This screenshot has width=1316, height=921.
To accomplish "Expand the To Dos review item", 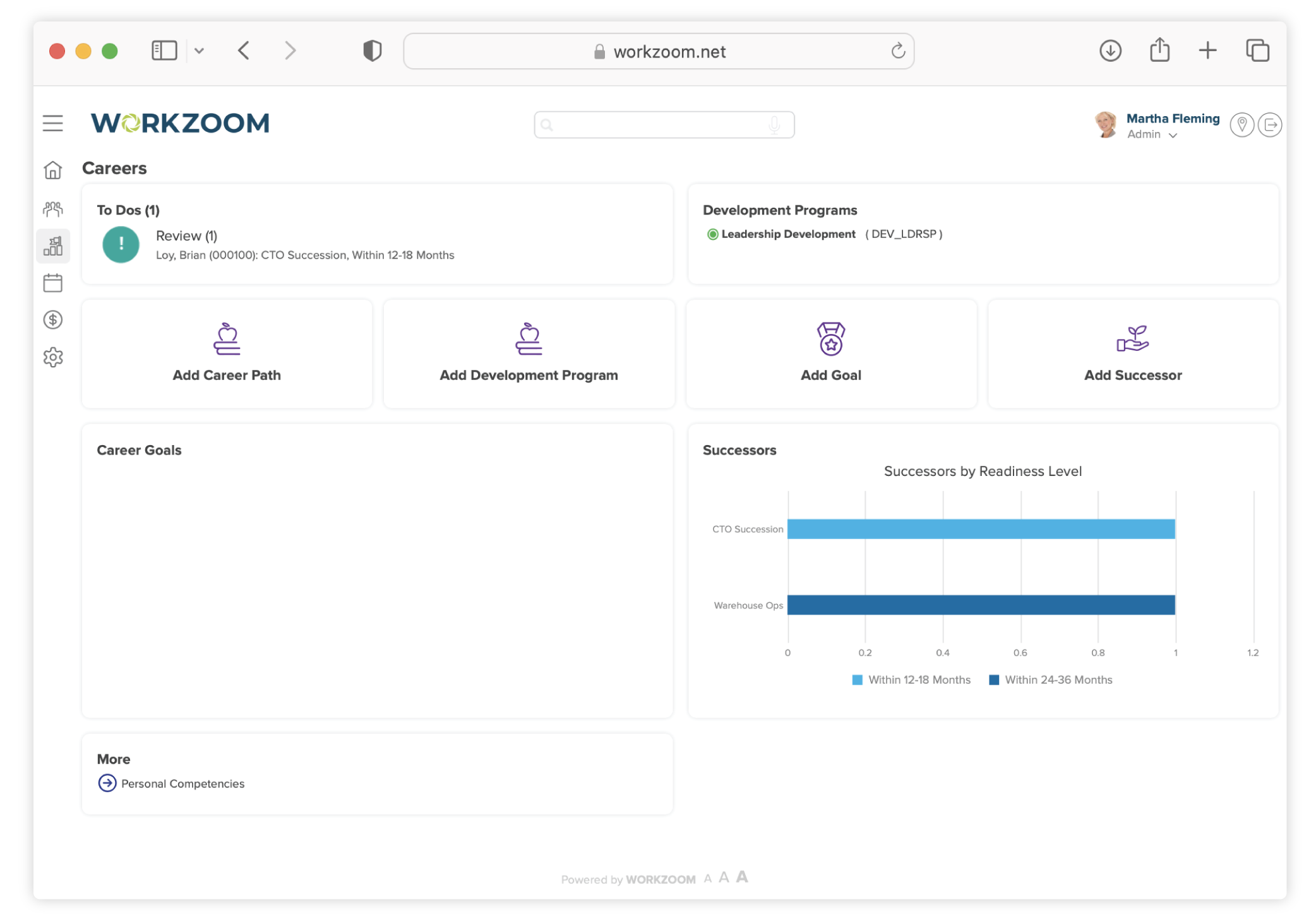I will (186, 235).
